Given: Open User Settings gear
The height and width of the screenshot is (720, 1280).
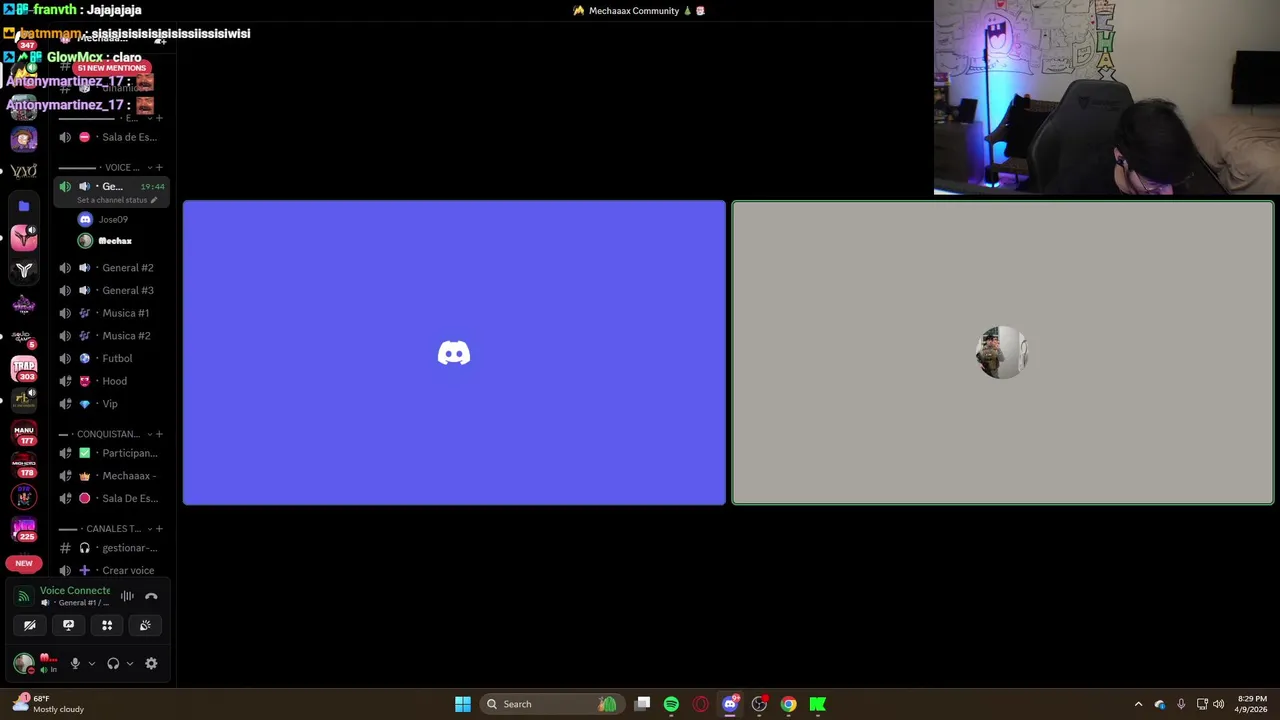Looking at the screenshot, I should coord(151,663).
